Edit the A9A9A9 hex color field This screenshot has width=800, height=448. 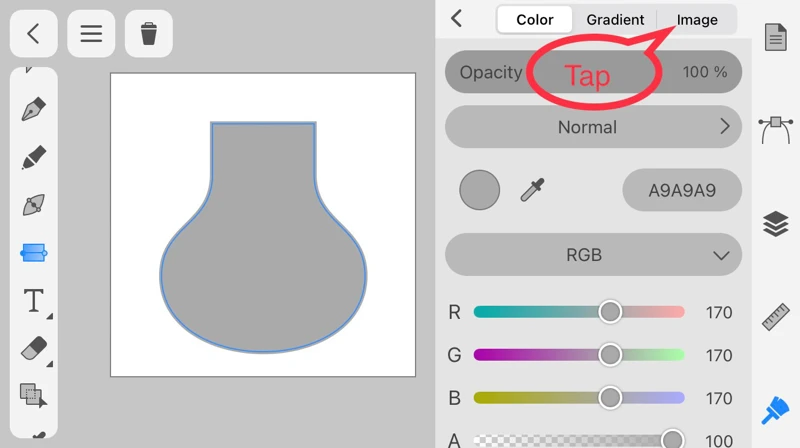point(682,190)
